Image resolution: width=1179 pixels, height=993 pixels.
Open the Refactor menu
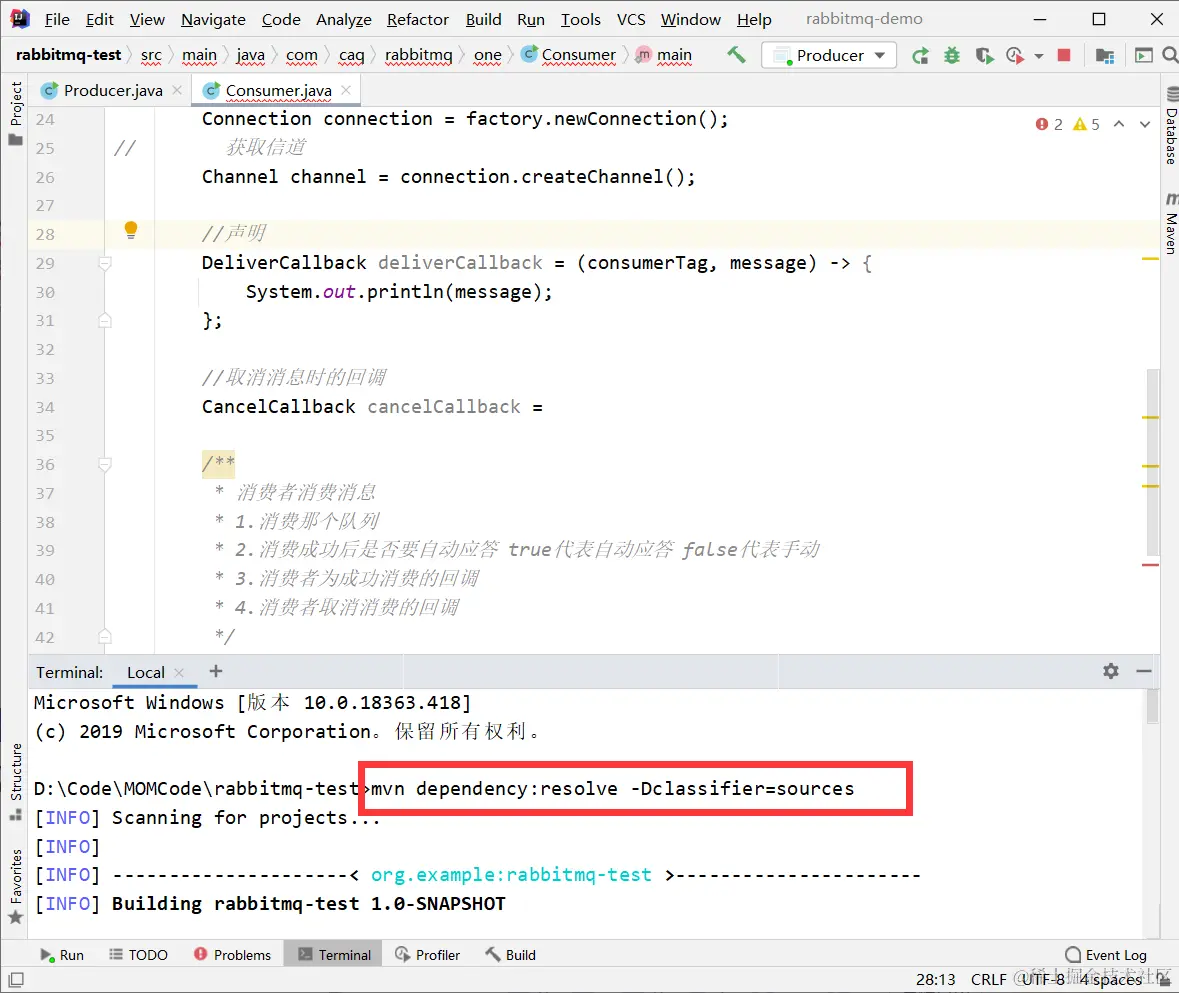tap(417, 20)
